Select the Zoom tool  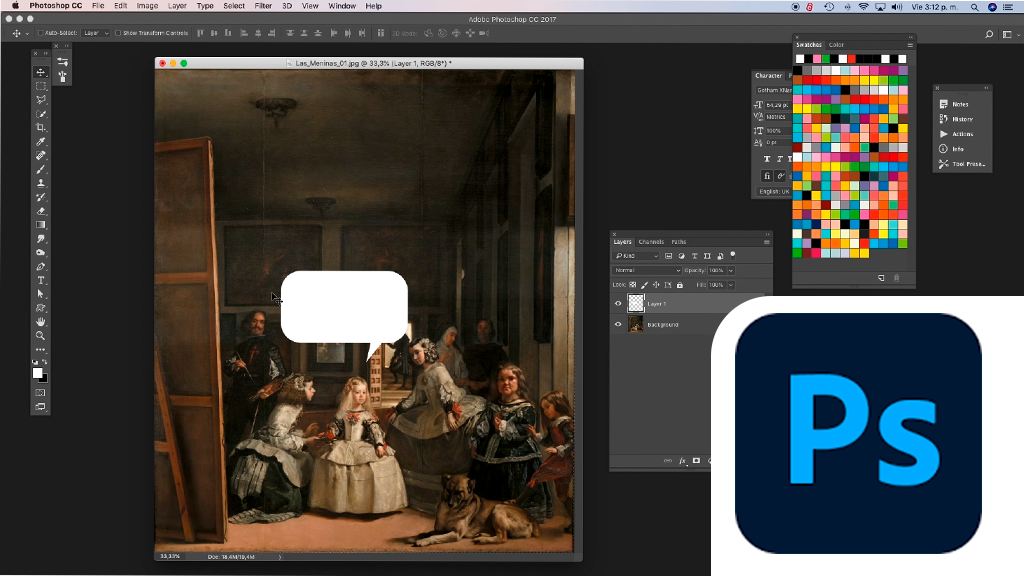tap(41, 336)
